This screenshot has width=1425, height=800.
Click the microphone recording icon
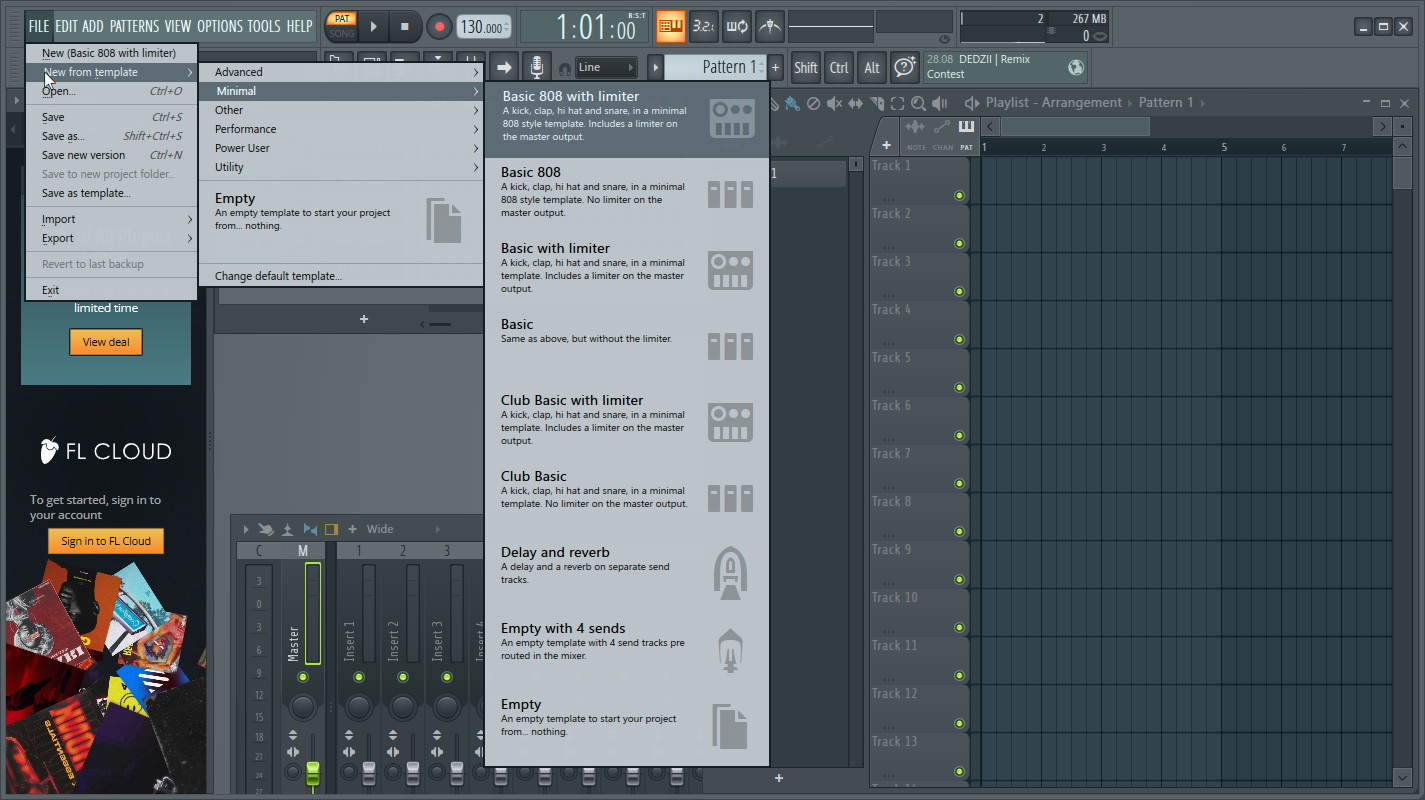(x=537, y=67)
